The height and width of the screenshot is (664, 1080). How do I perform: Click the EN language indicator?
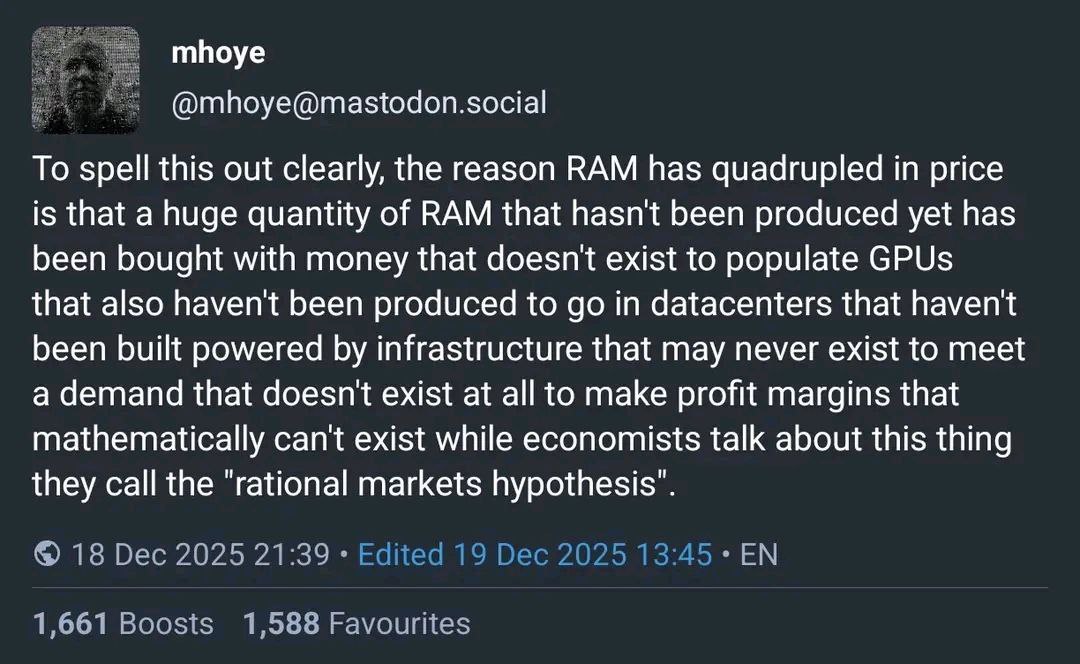coord(758,554)
